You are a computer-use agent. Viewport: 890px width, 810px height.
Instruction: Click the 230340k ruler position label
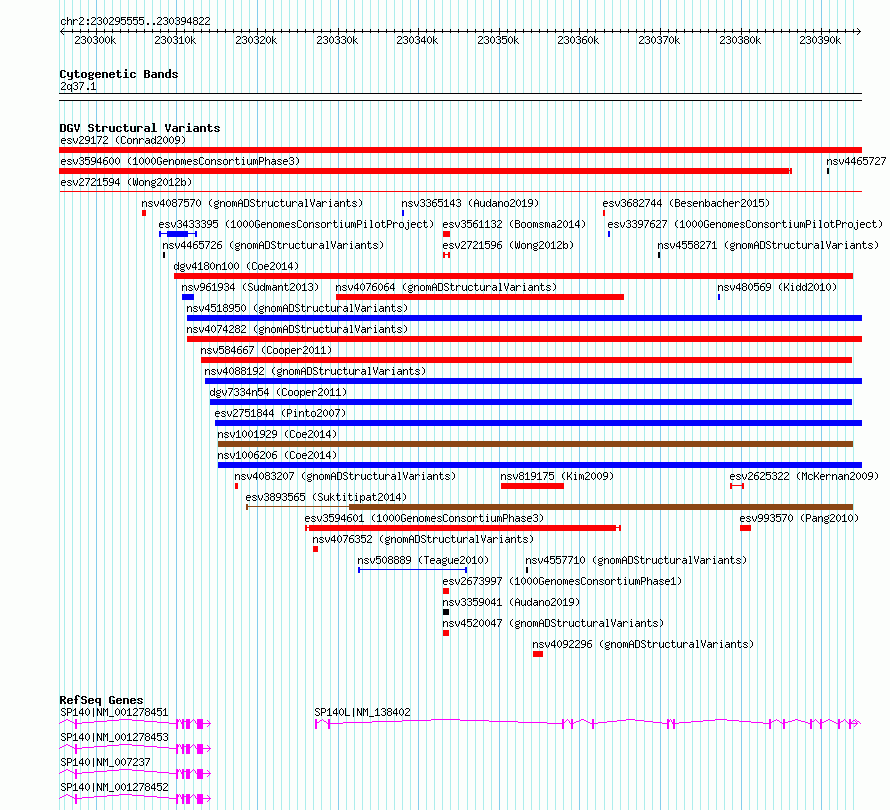(x=417, y=40)
